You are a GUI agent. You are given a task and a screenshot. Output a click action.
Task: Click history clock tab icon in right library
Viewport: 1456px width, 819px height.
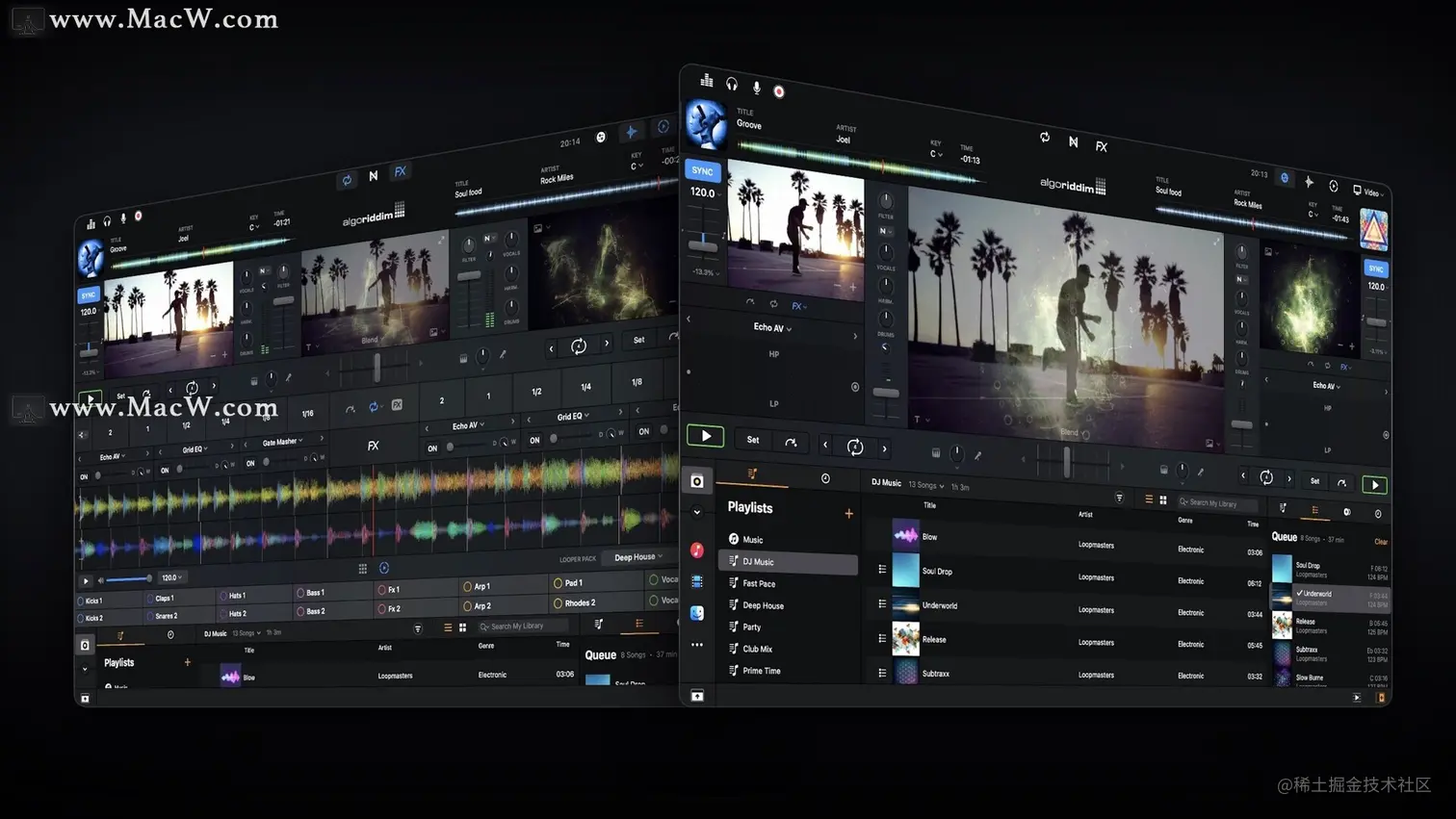pyautogui.click(x=825, y=478)
